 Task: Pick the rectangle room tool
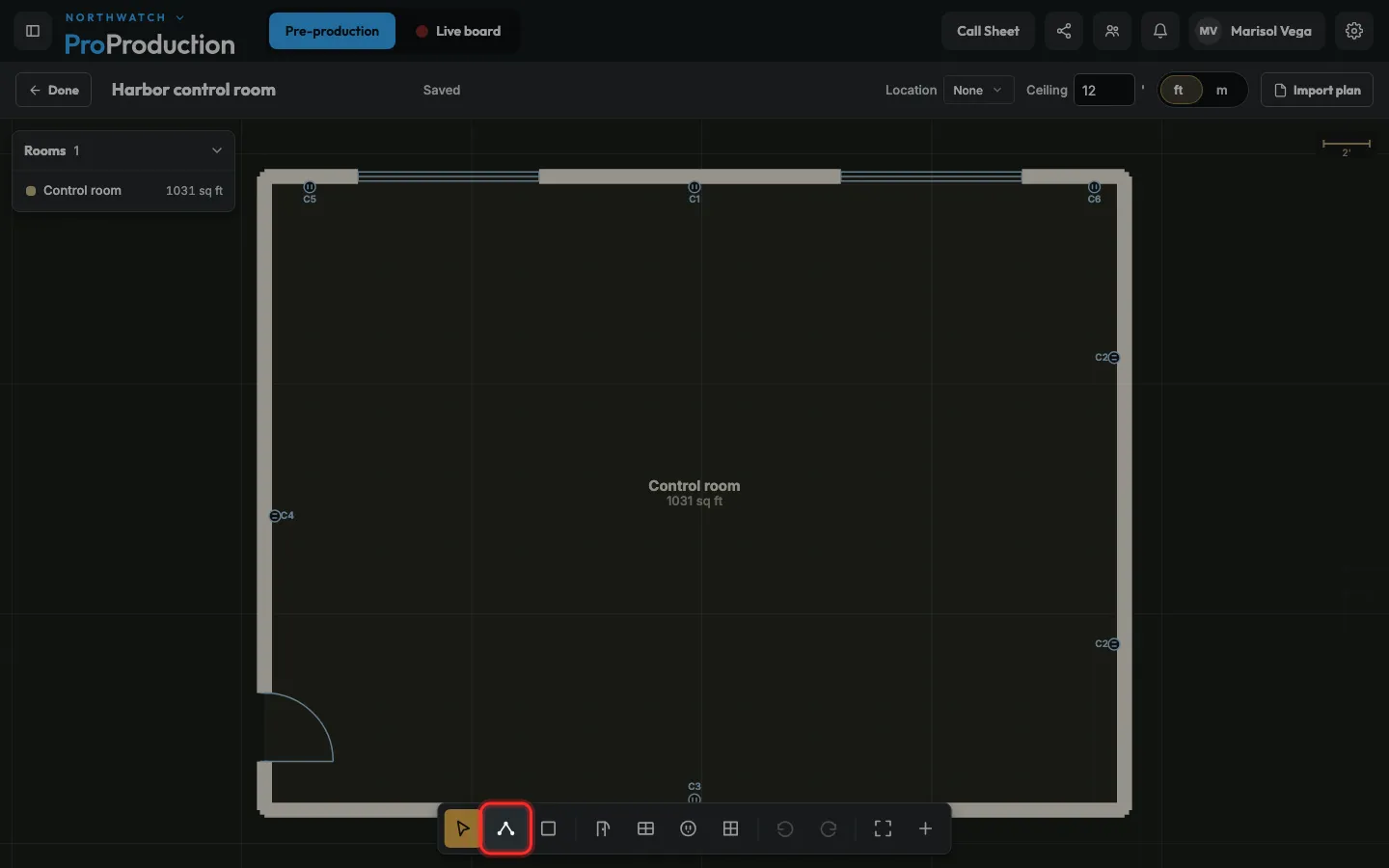tap(549, 828)
